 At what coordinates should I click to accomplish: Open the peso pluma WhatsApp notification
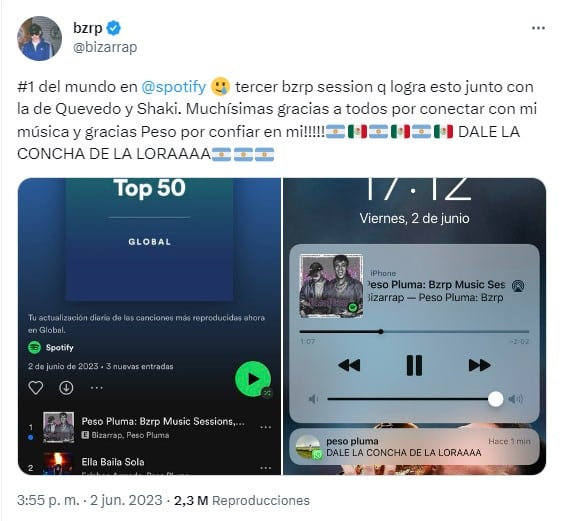[x=414, y=447]
